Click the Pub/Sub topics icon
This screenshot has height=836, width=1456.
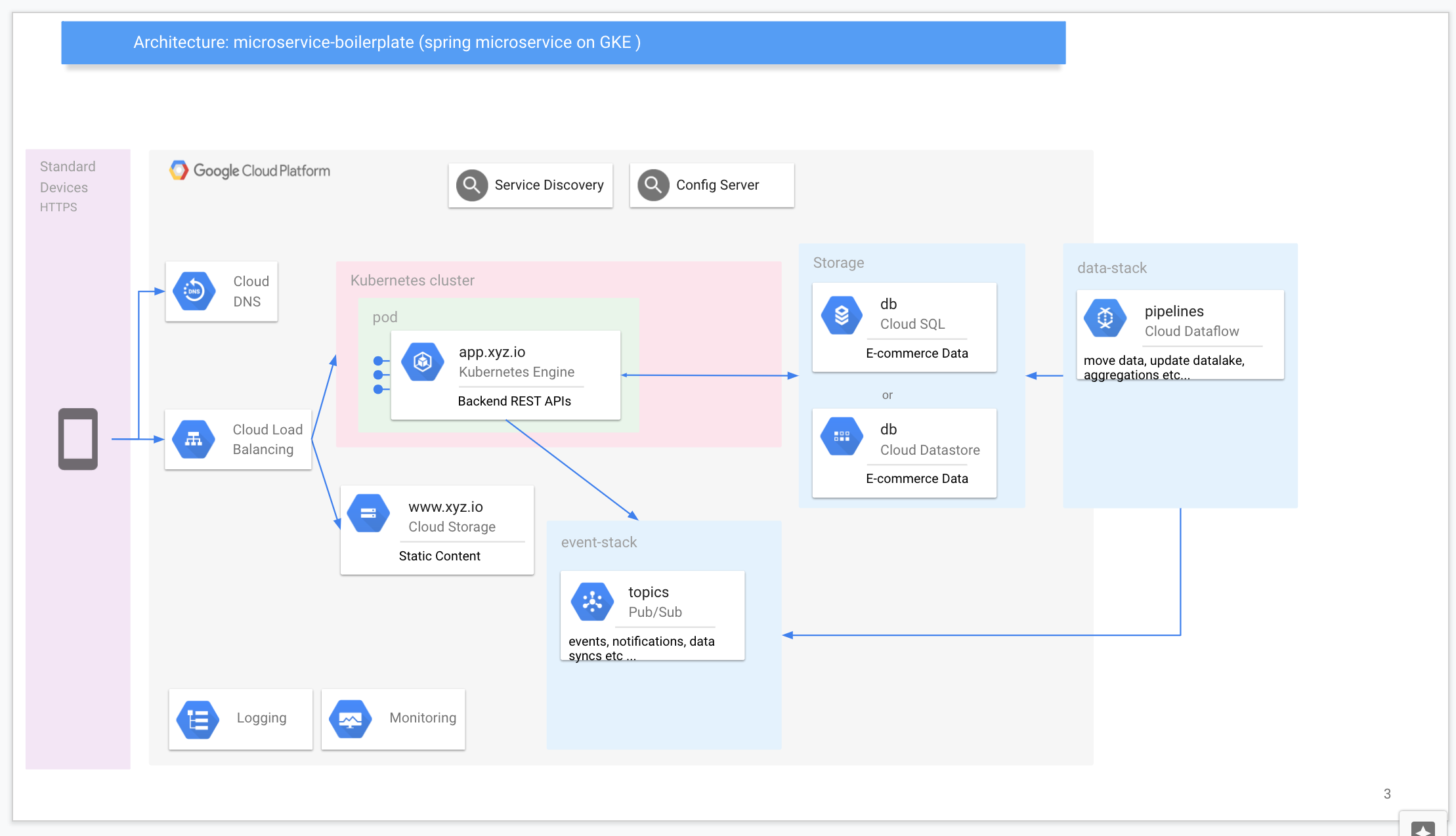tap(592, 601)
